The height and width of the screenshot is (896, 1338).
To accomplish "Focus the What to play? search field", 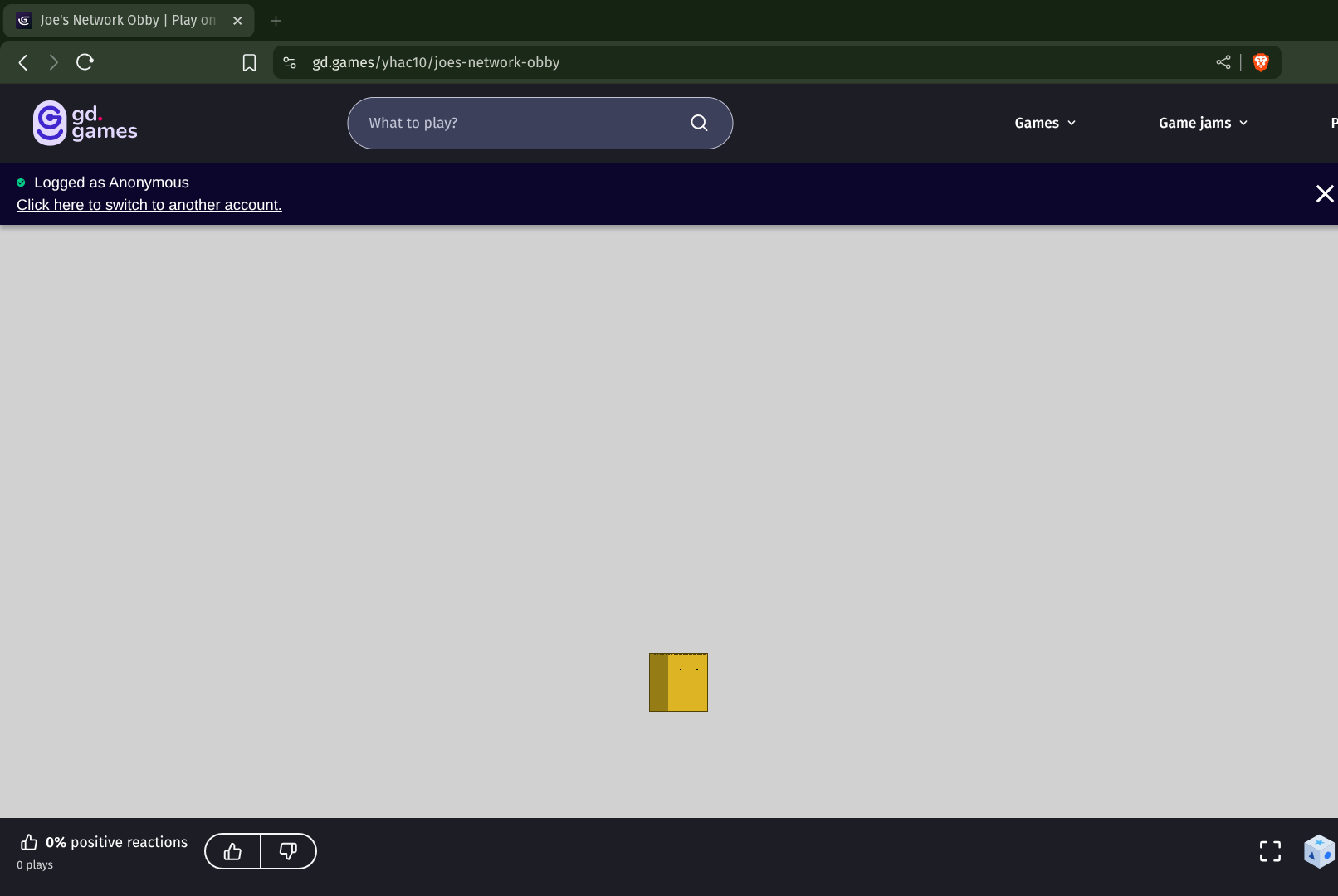I will pyautogui.click(x=523, y=123).
